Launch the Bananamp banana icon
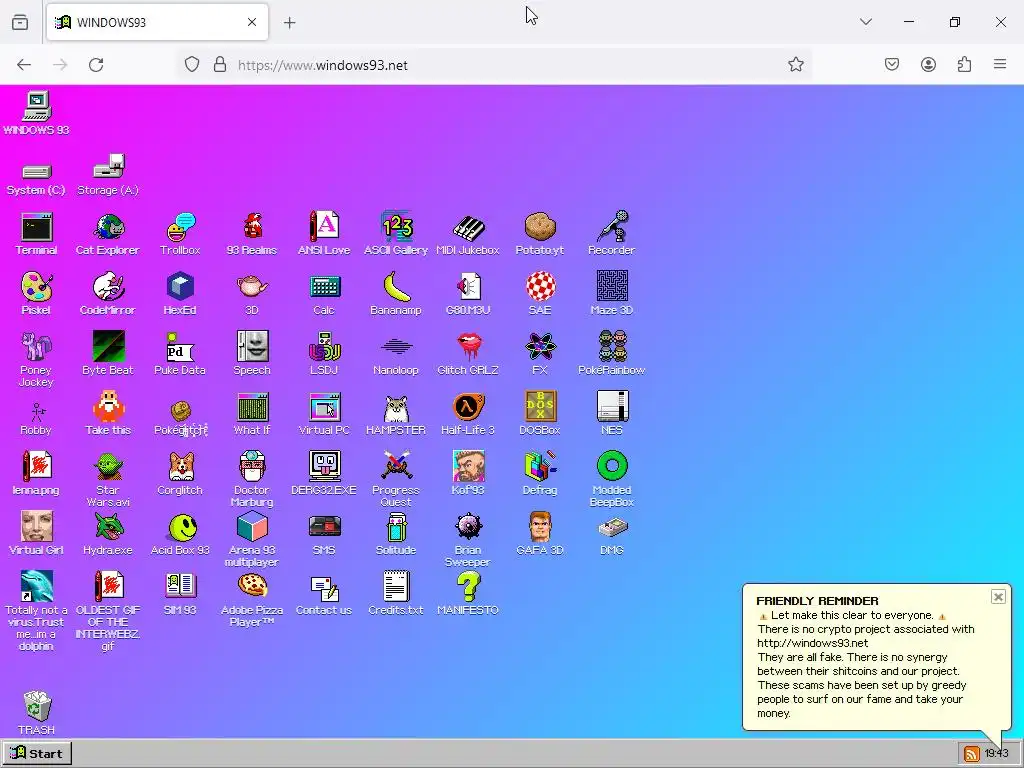 (x=396, y=287)
